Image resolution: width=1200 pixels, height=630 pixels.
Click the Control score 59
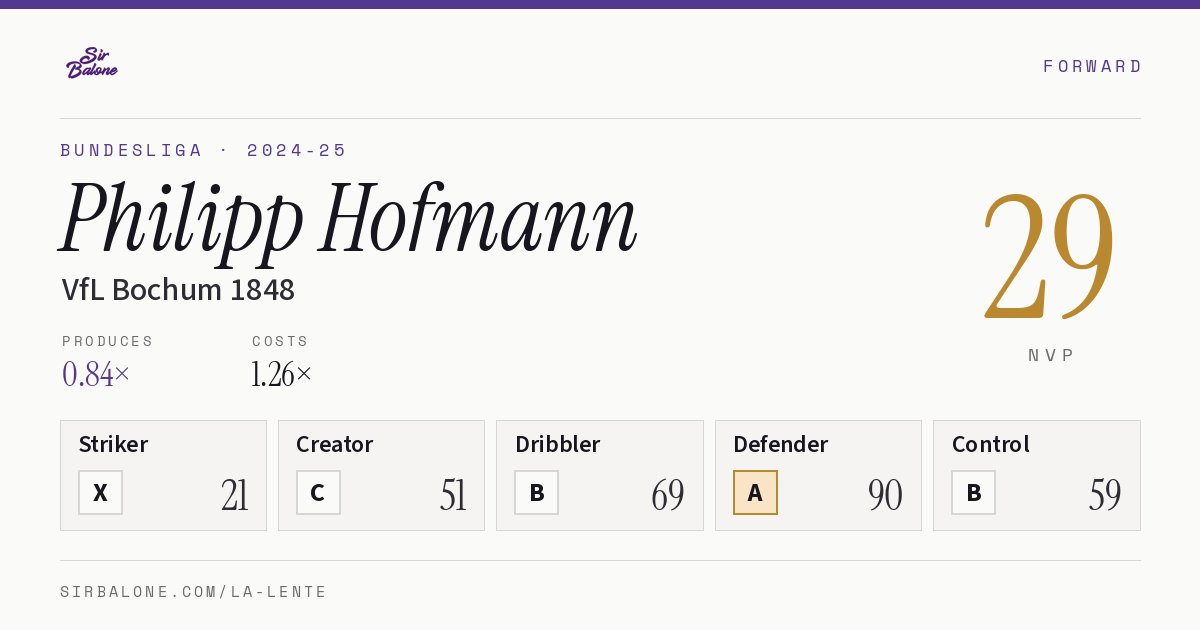point(1105,495)
